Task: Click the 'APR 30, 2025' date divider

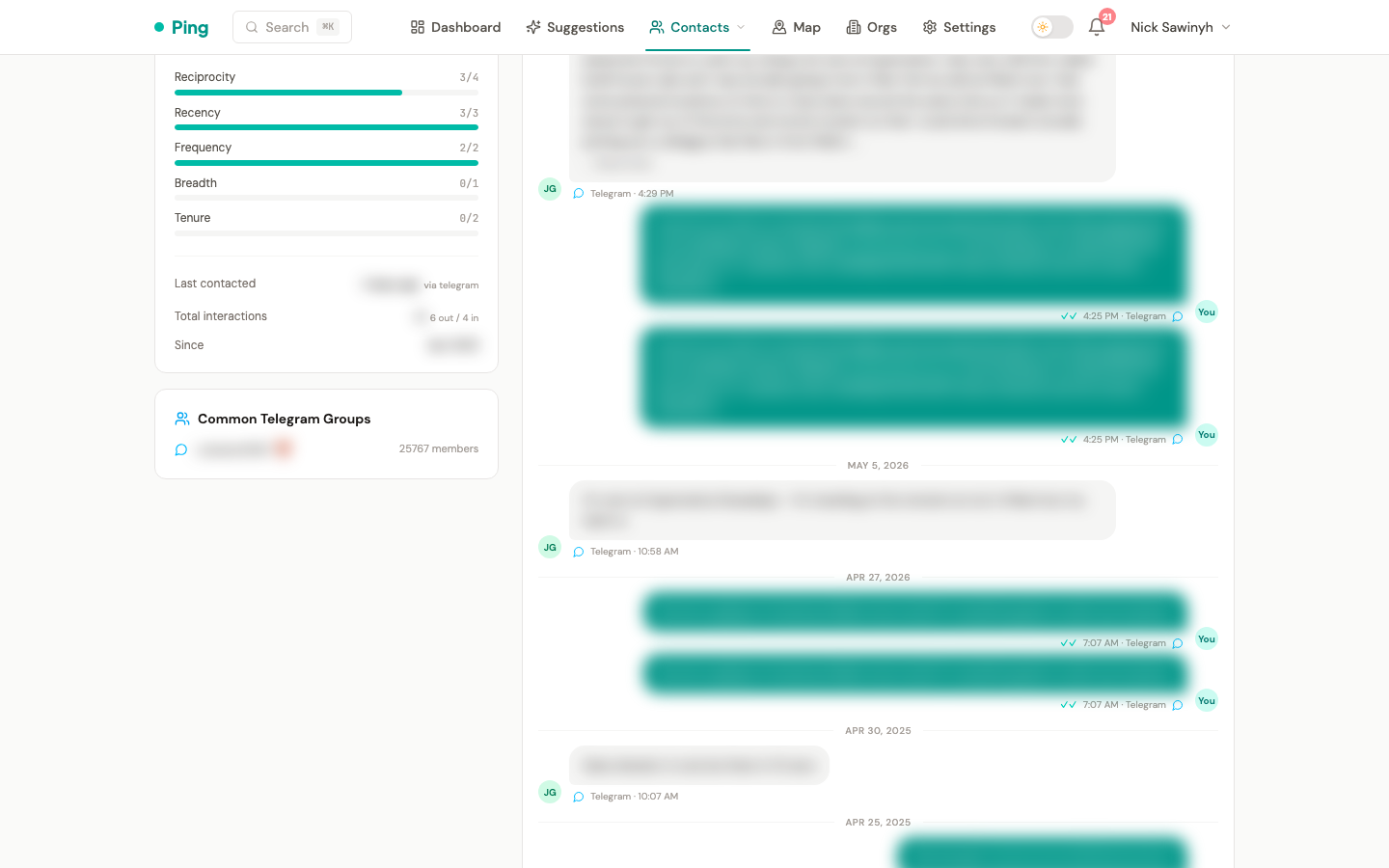Action: coord(878,731)
